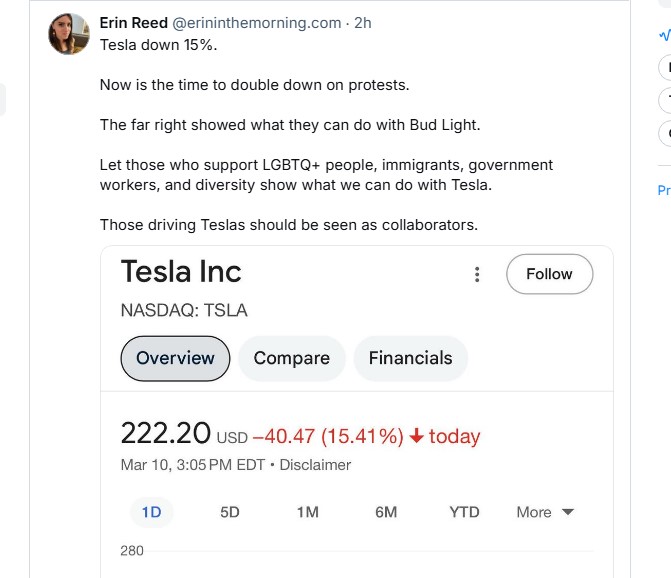Viewport: 671px width, 578px height.
Task: Click the trending graph icon in right sidebar
Action: pyautogui.click(x=665, y=35)
